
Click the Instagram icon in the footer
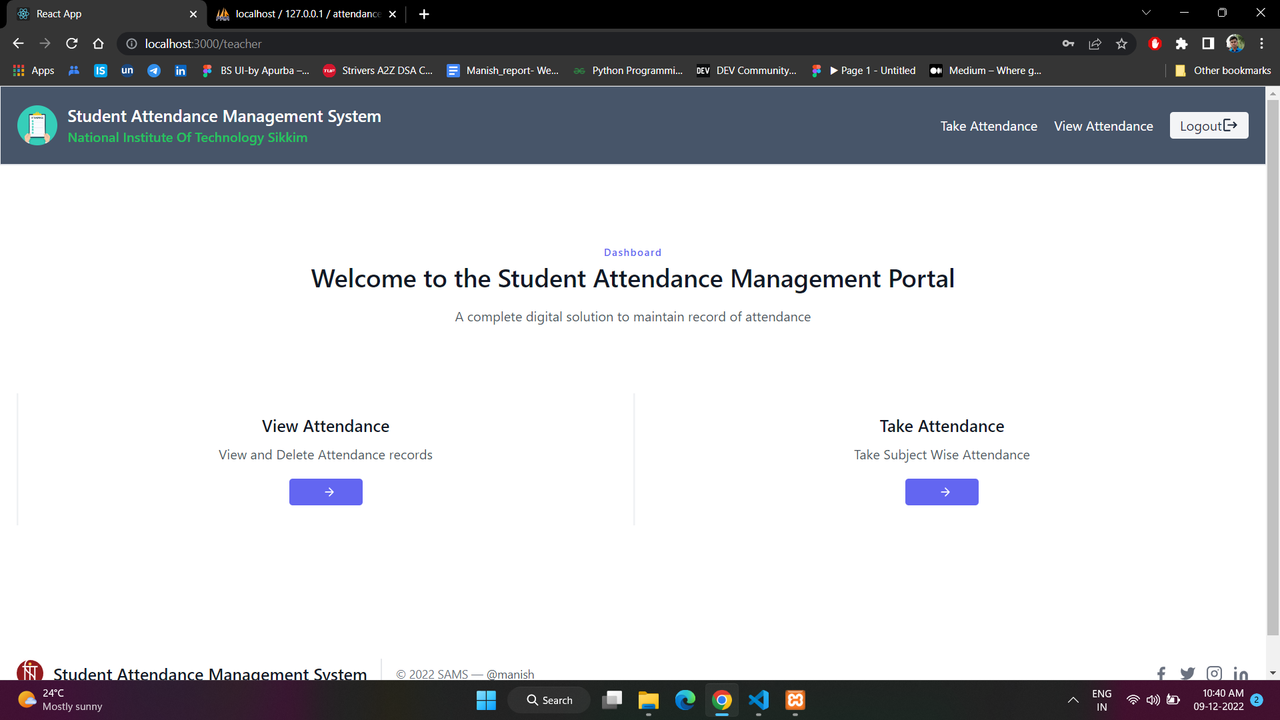pyautogui.click(x=1214, y=673)
